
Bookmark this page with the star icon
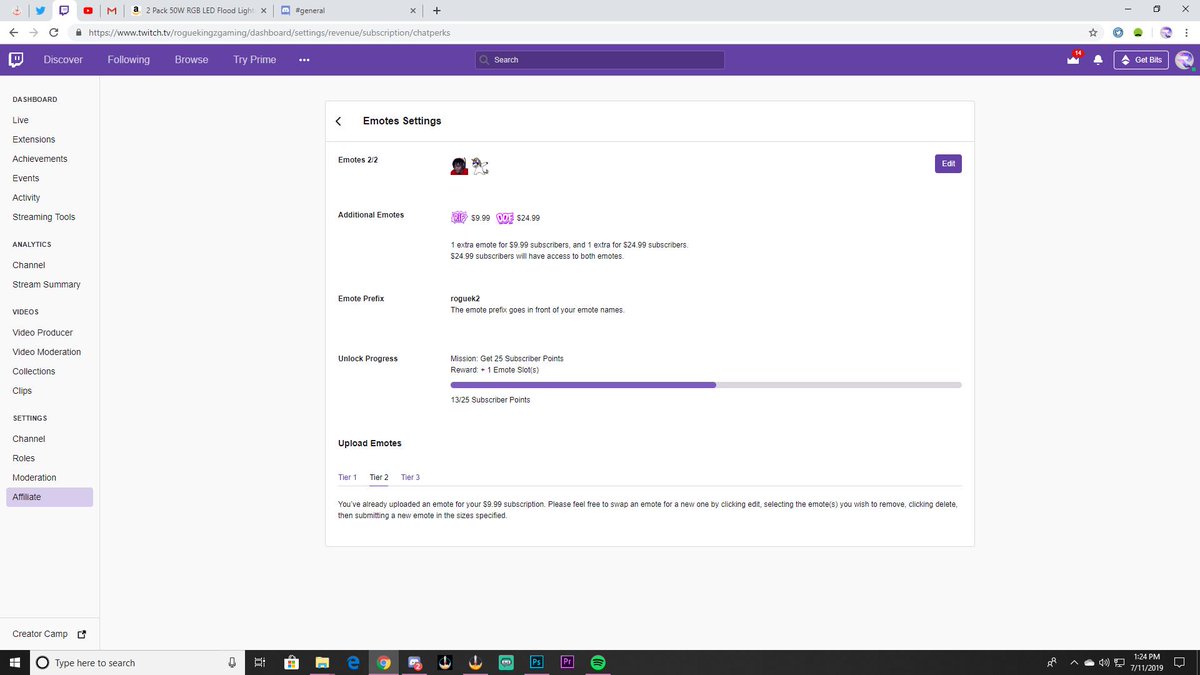click(x=1093, y=32)
